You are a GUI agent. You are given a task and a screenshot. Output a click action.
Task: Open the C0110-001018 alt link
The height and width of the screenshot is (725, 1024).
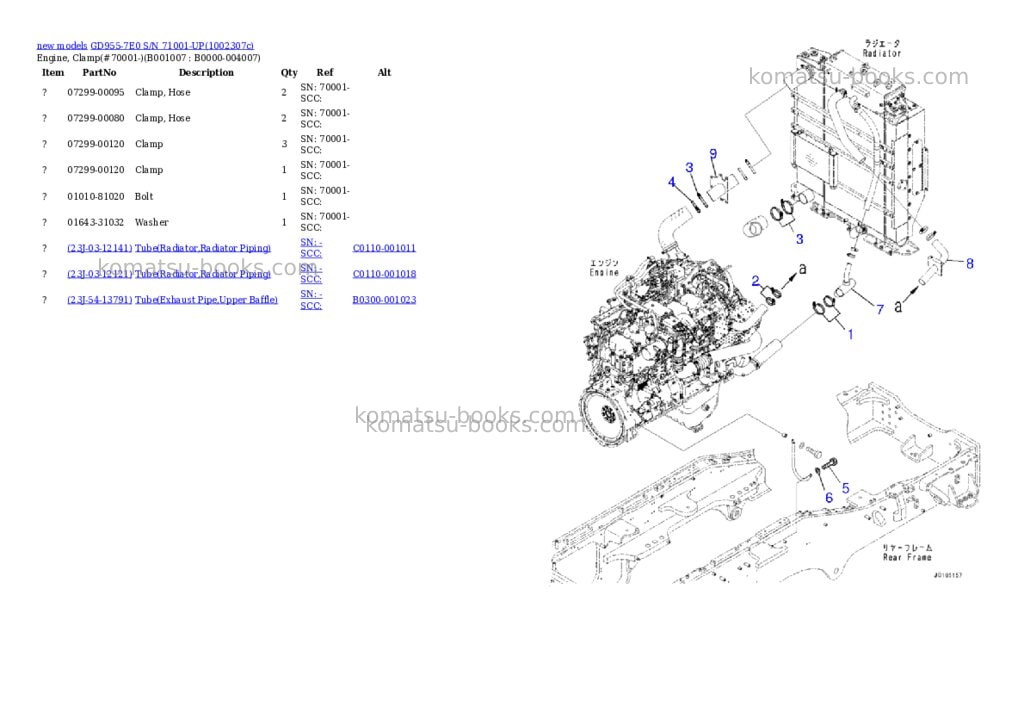[384, 274]
